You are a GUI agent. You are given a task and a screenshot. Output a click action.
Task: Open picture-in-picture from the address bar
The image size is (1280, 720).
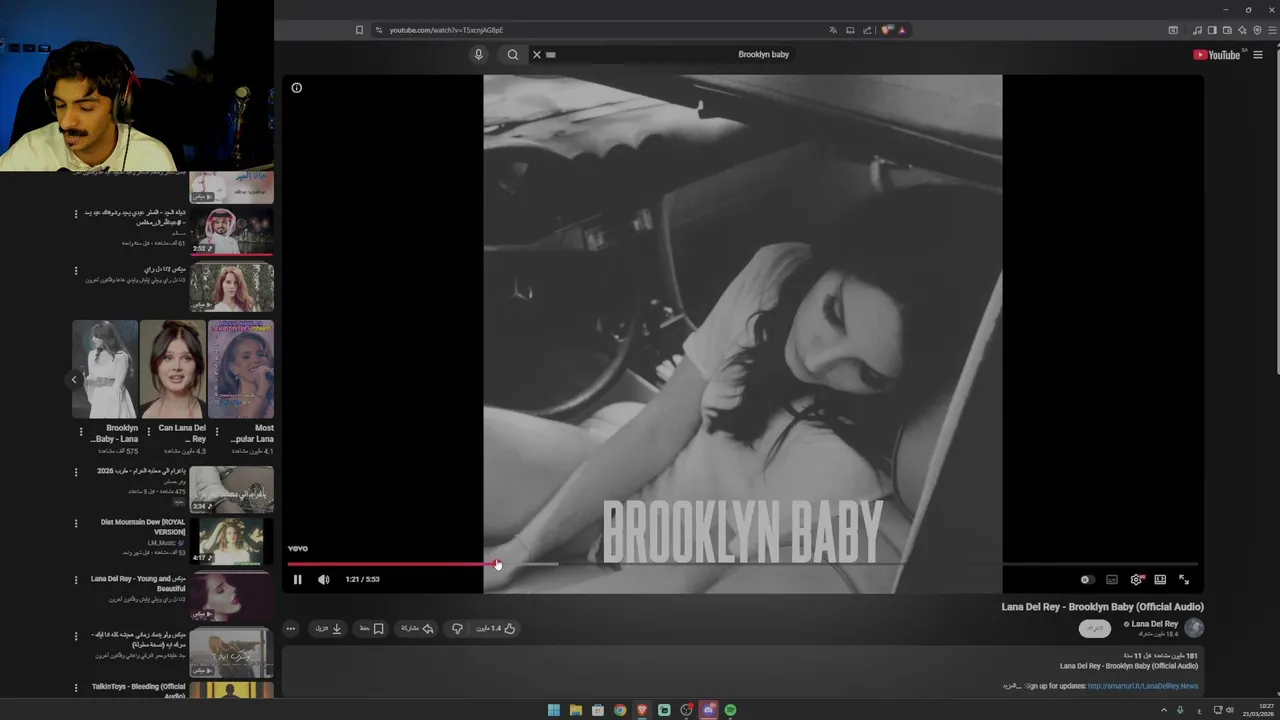(x=850, y=30)
